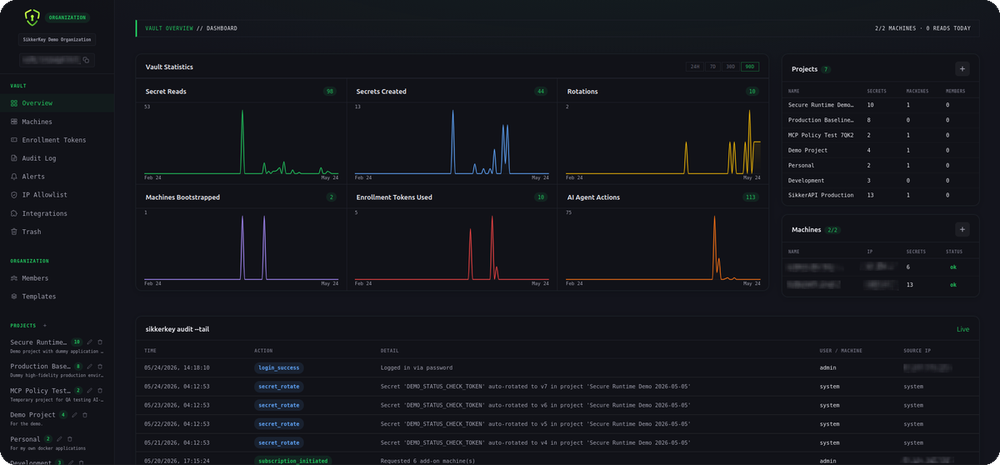The image size is (1000, 465).
Task: Open the Overview page in sidebar
Action: [x=57, y=103]
